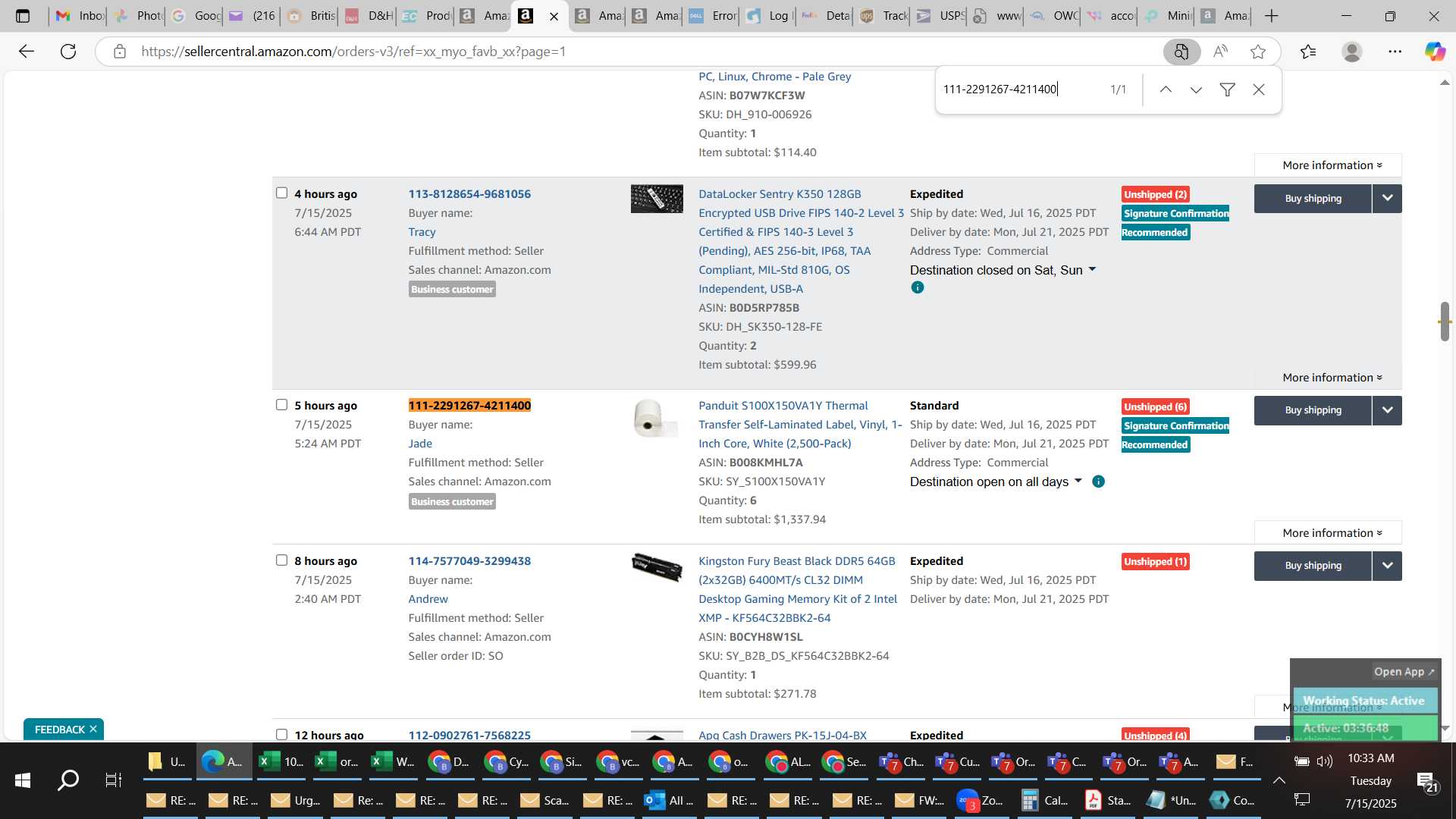This screenshot has width=1456, height=819.
Task: Show hidden system tray icons chevron
Action: click(x=1279, y=780)
